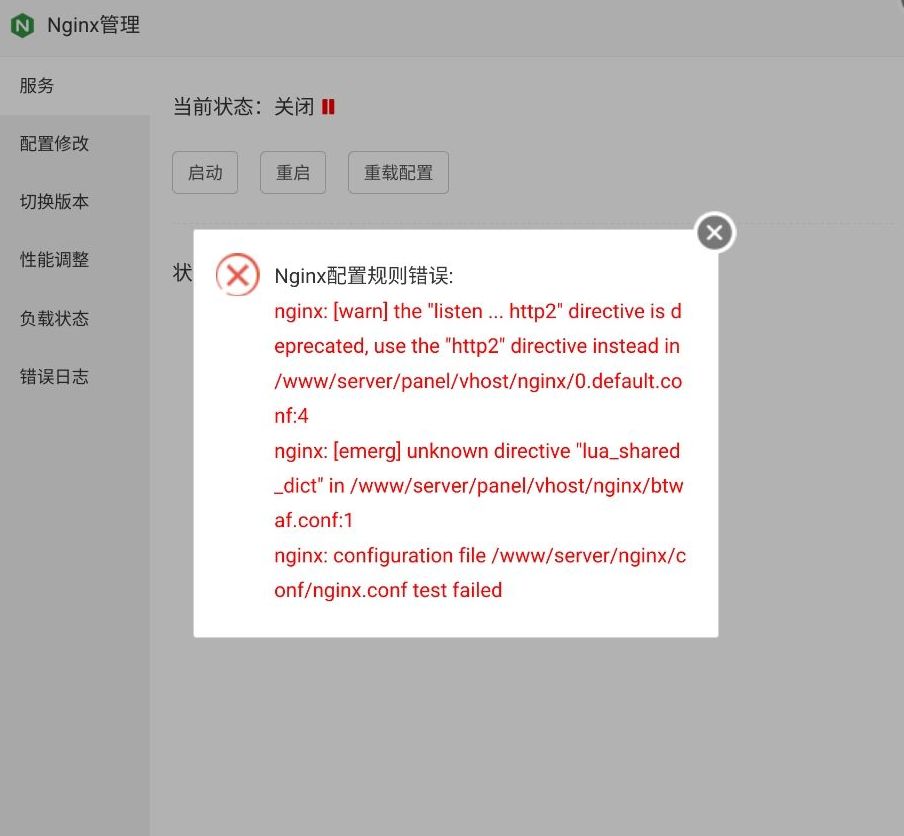The width and height of the screenshot is (904, 836).
Task: Click the 启动 button to start Nginx
Action: point(205,172)
